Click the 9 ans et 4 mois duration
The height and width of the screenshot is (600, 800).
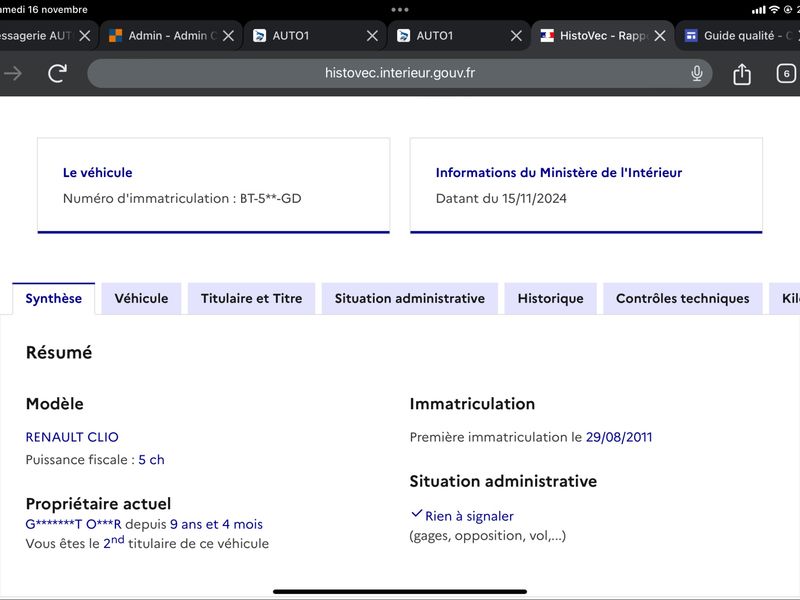pos(216,524)
